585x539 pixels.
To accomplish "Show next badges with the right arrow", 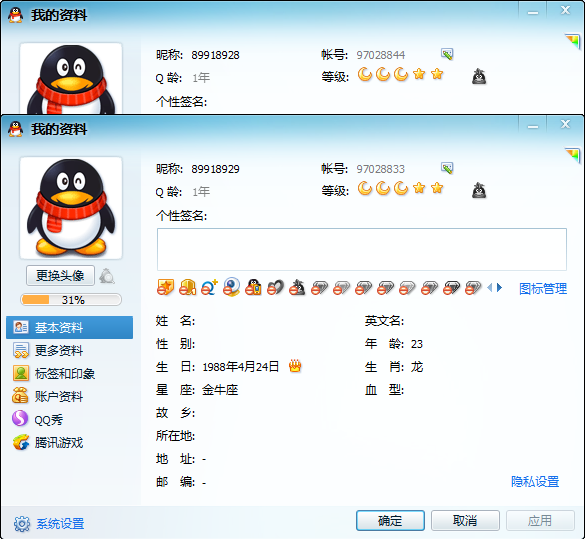I will [500, 288].
